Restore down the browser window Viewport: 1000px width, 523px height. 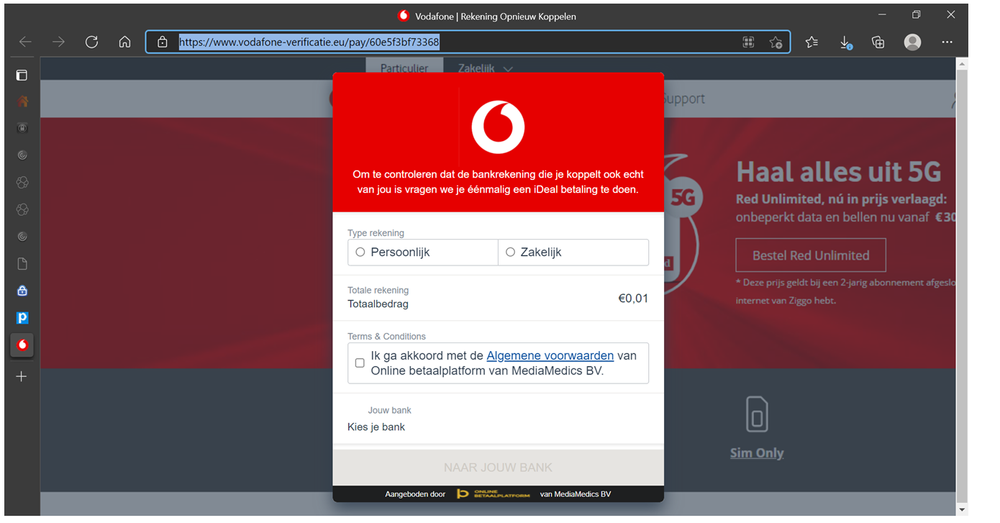tap(916, 15)
